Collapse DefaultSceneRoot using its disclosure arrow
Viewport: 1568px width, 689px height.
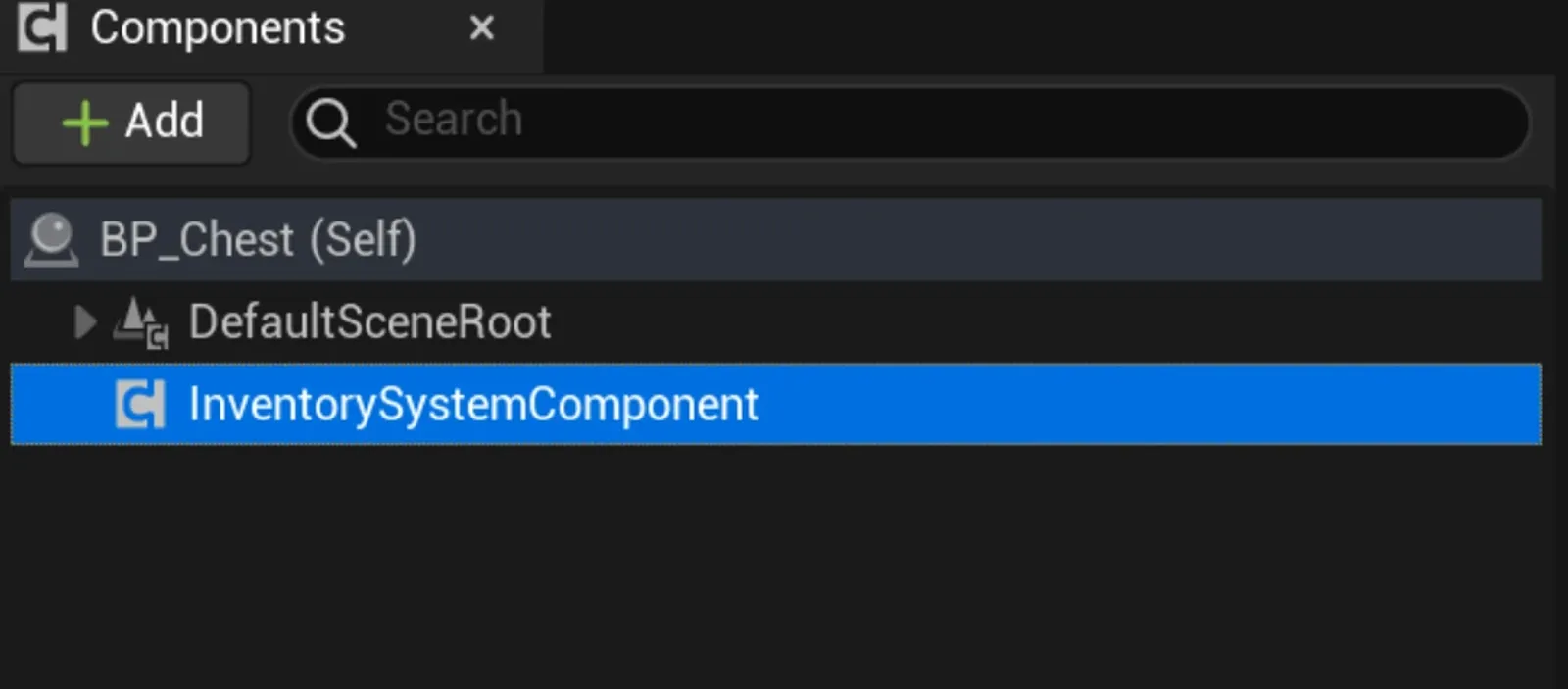tap(83, 321)
